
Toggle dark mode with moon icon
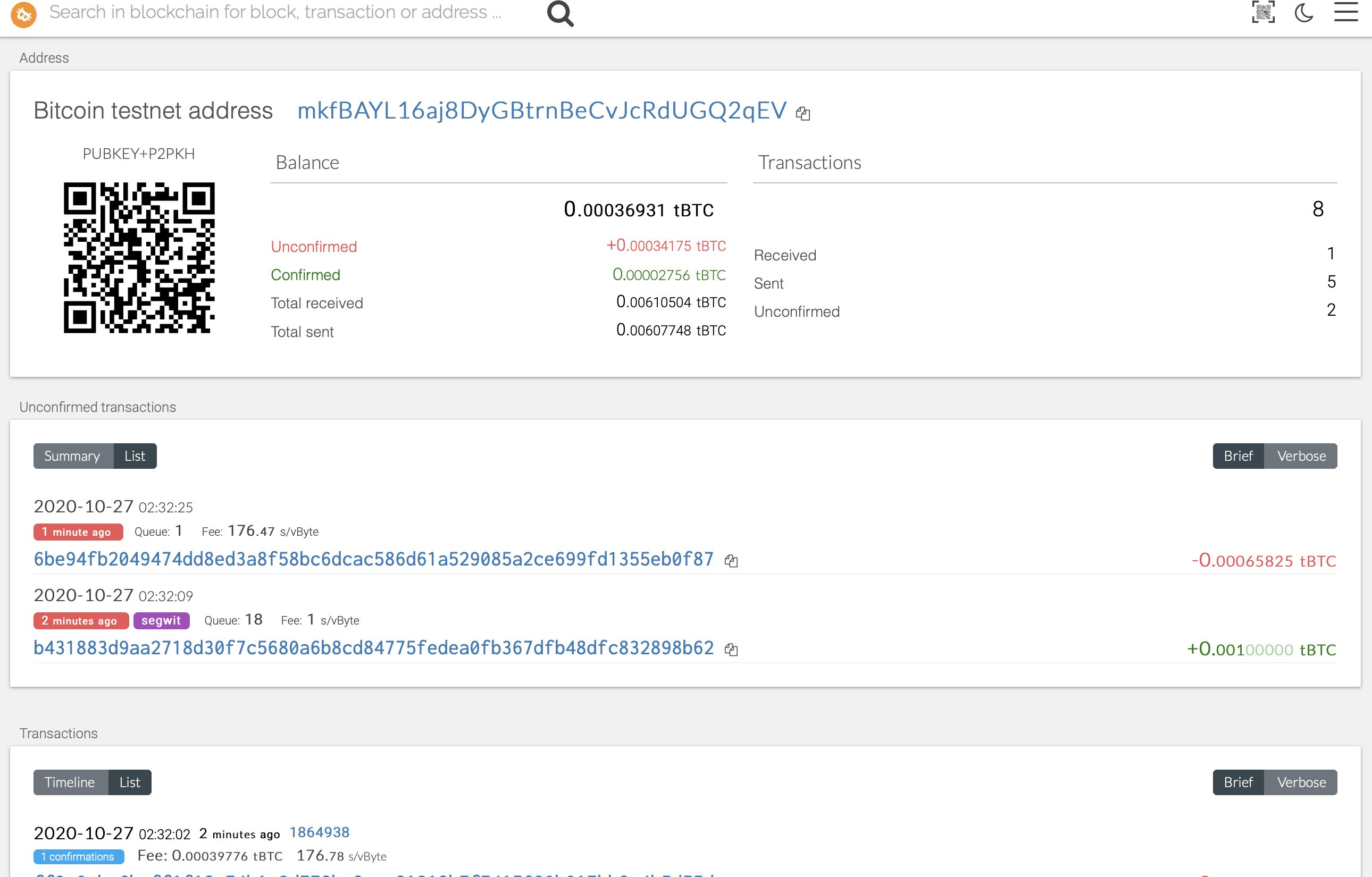tap(1303, 12)
